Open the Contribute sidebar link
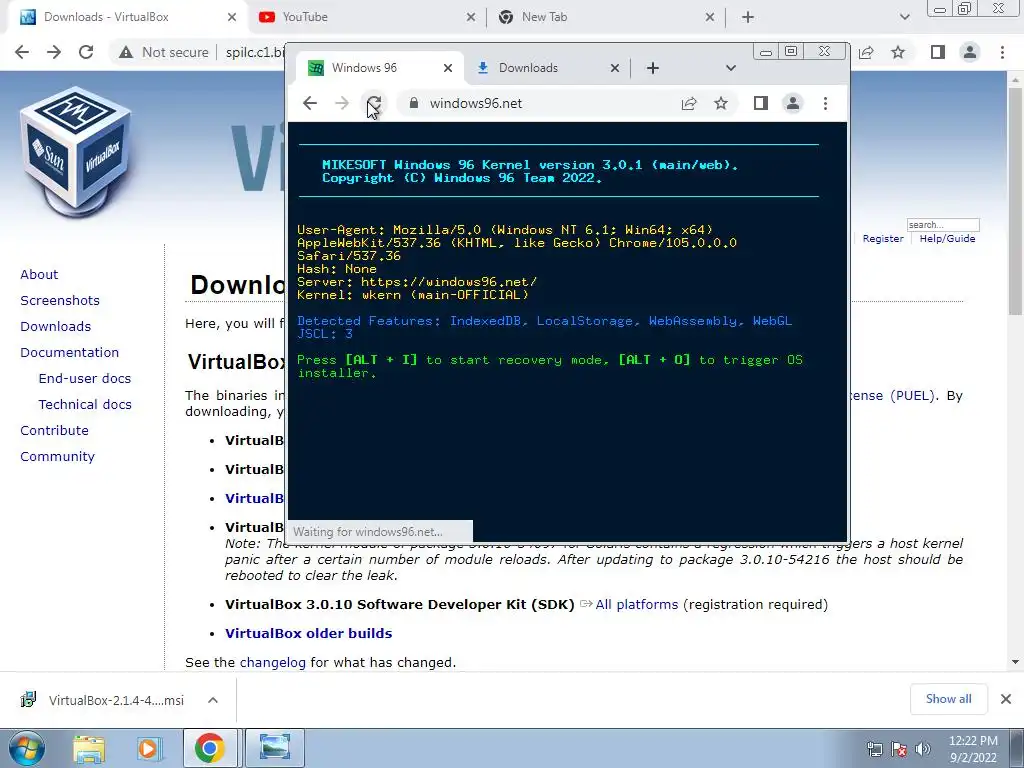1024x768 pixels. pyautogui.click(x=54, y=431)
